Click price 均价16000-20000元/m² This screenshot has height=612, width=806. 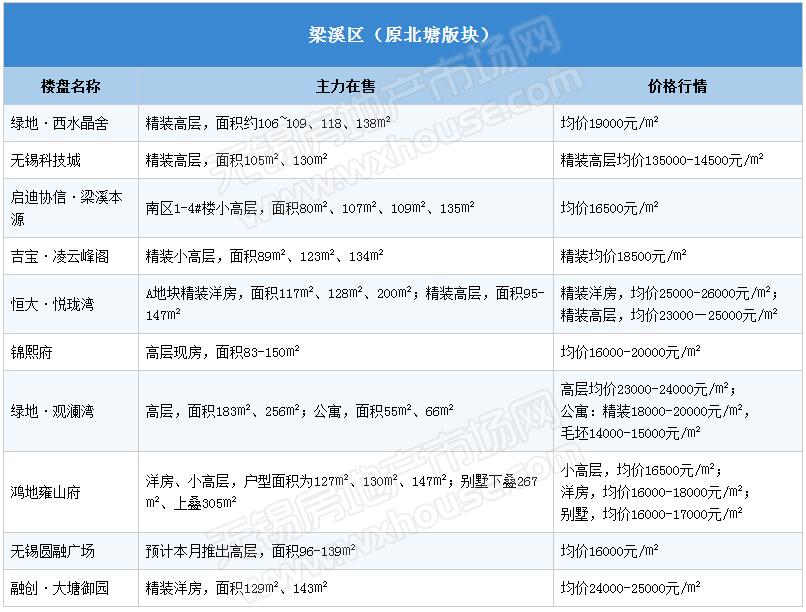630,352
